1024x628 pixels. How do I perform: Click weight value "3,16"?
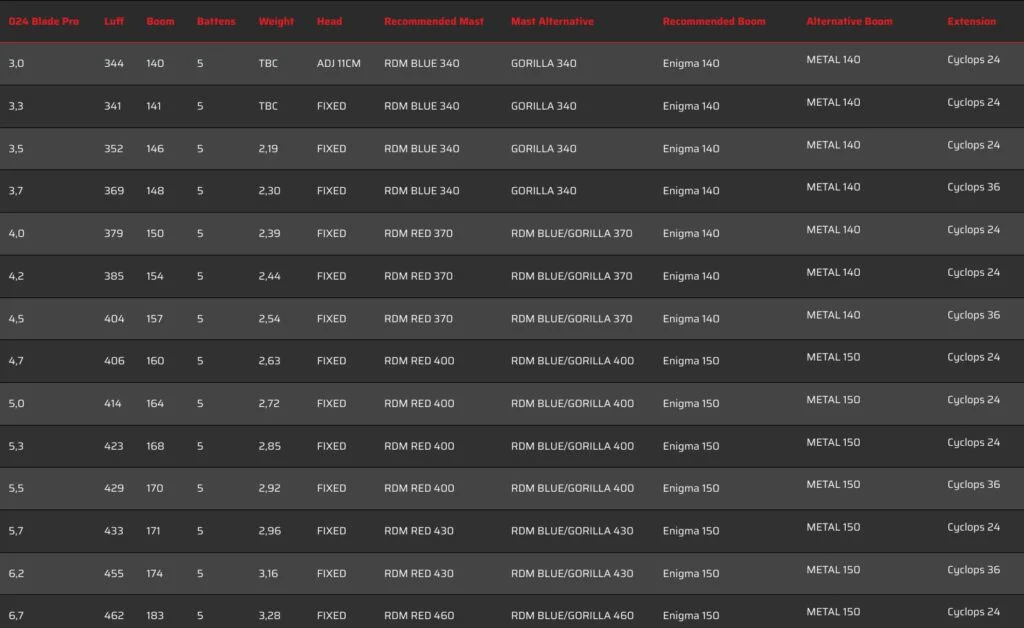pos(268,573)
